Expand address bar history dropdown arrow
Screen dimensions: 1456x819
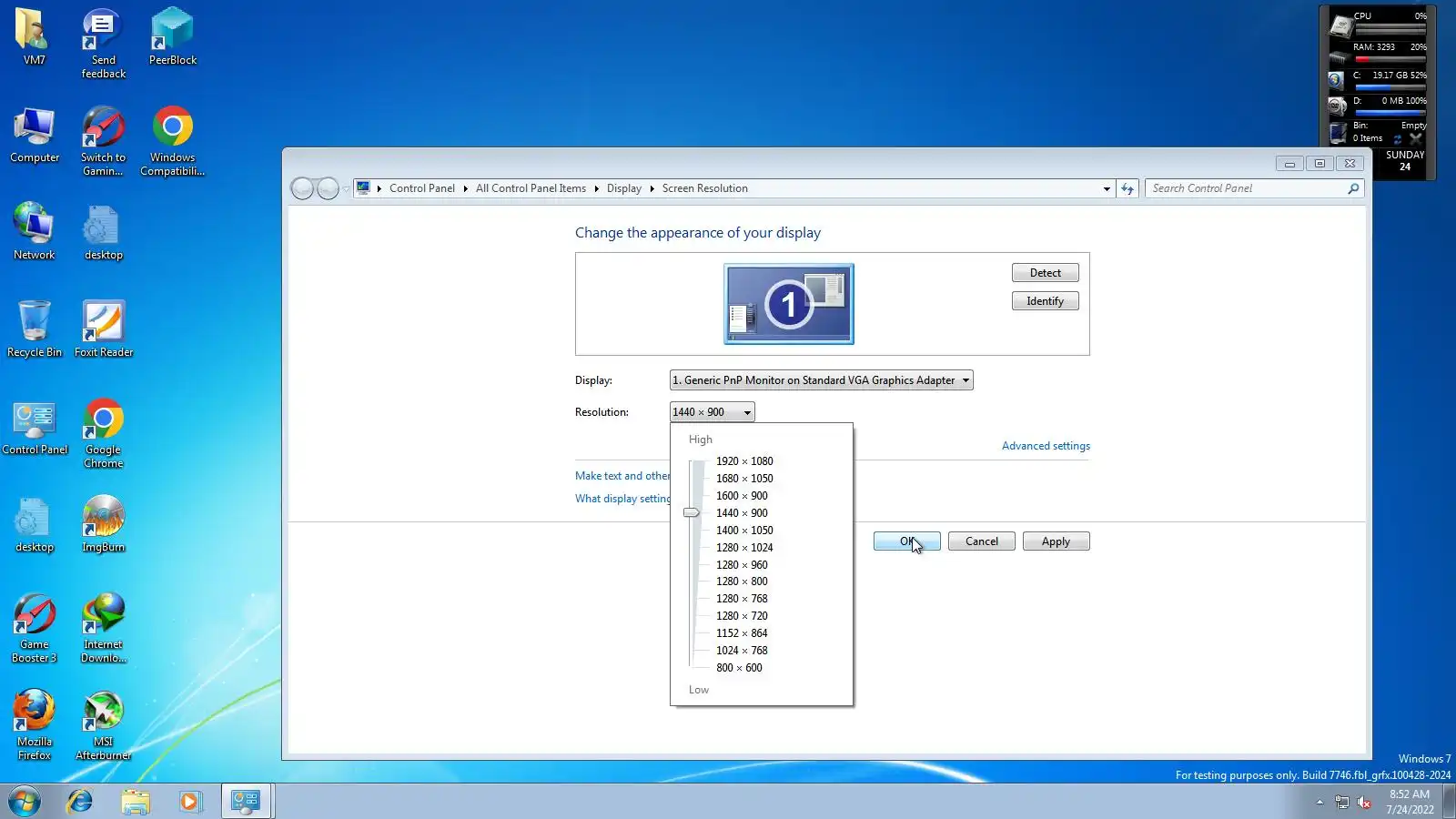pos(1107,188)
